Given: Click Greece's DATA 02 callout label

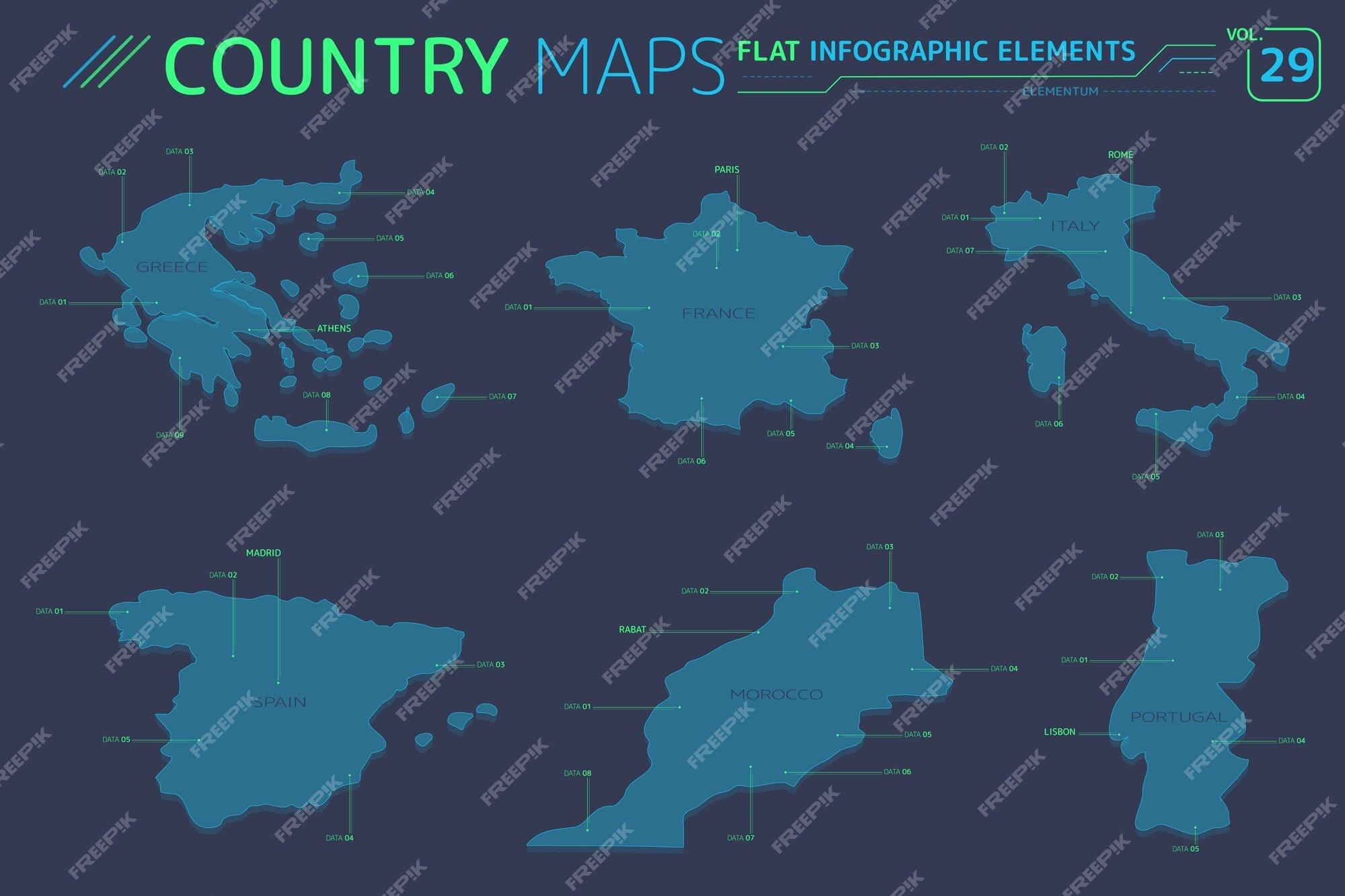Looking at the screenshot, I should point(112,172).
